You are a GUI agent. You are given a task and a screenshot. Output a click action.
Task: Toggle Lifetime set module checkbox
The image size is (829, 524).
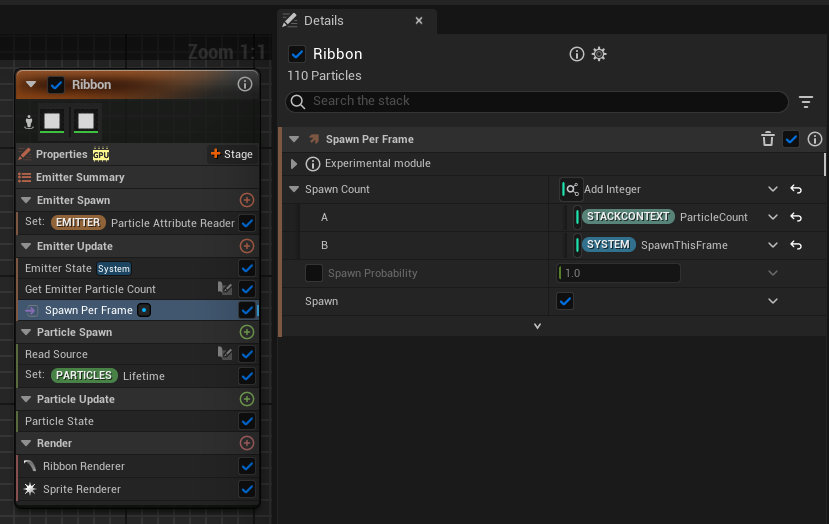[247, 376]
